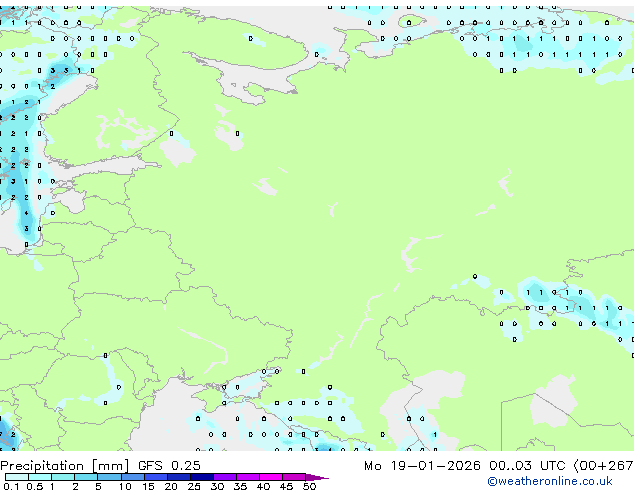Click the 30–35 mm purple legend box
The image size is (634, 490).
click(225, 477)
